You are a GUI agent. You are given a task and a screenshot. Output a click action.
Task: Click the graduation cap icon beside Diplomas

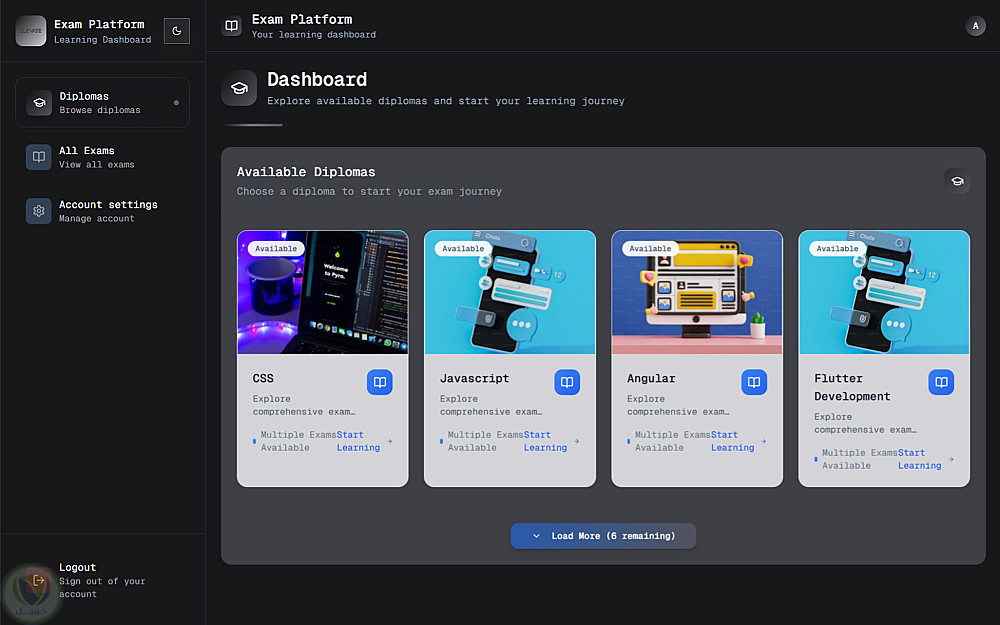tap(39, 103)
